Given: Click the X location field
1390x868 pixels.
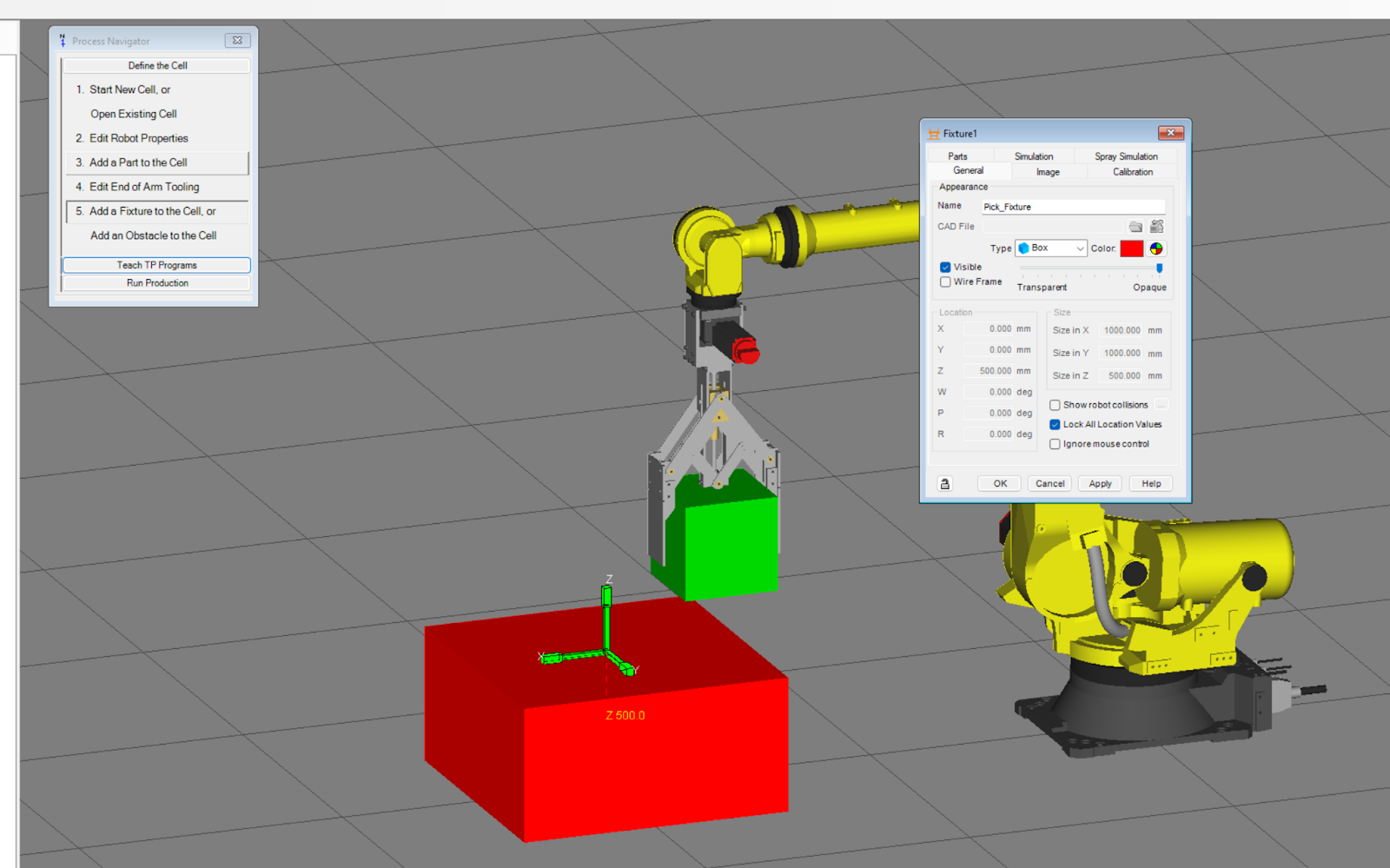Looking at the screenshot, I should [x=988, y=329].
